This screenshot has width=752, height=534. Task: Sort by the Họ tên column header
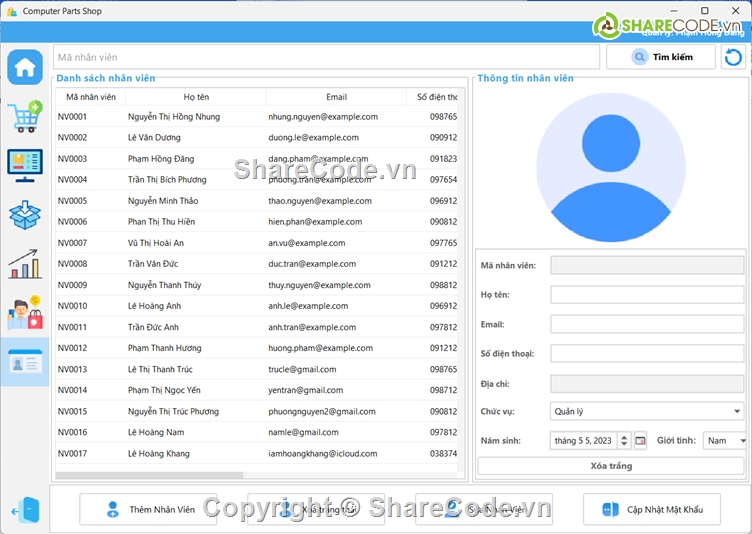[x=196, y=97]
